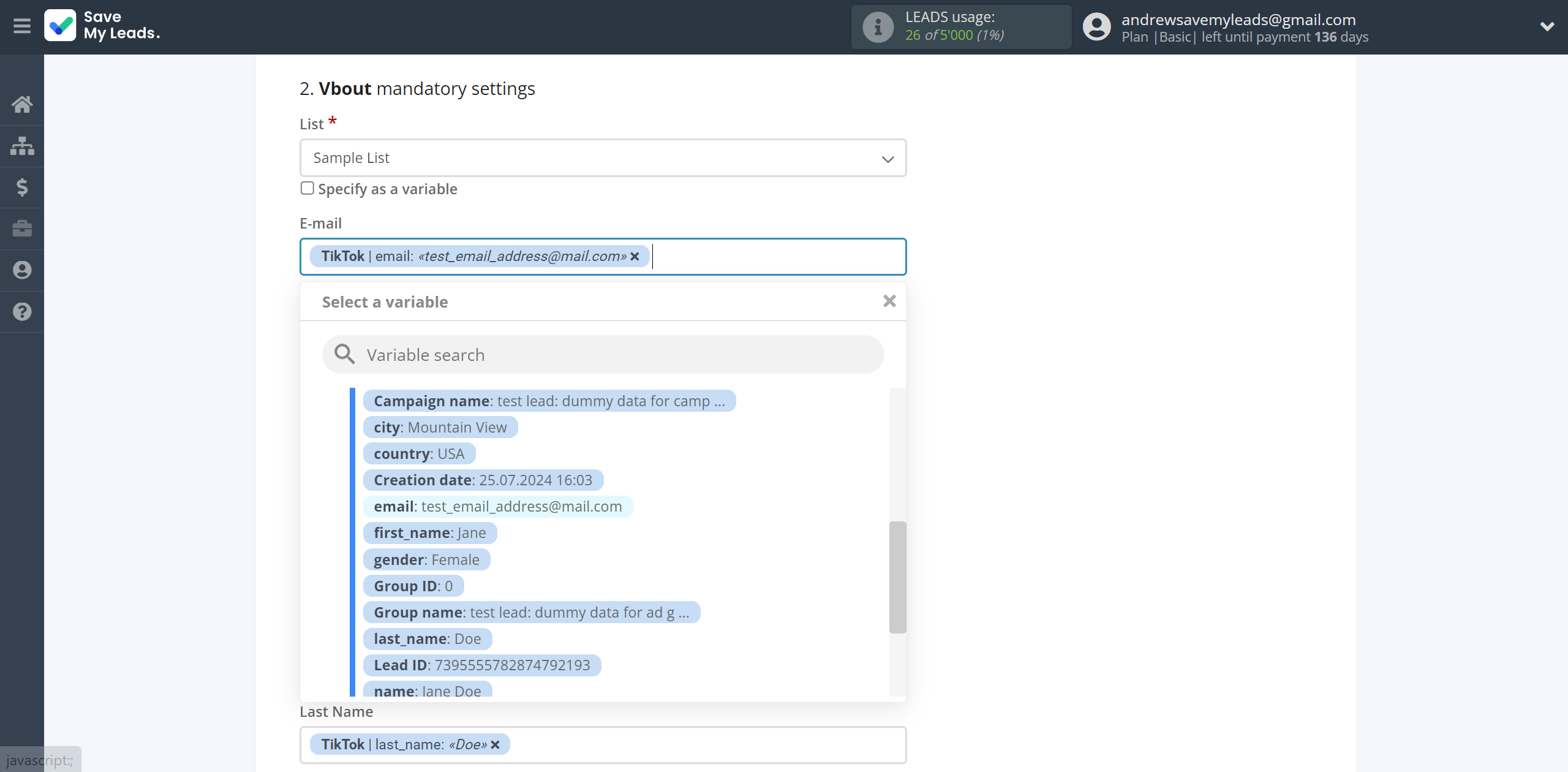Select the city: Mountain View variable

(x=440, y=428)
